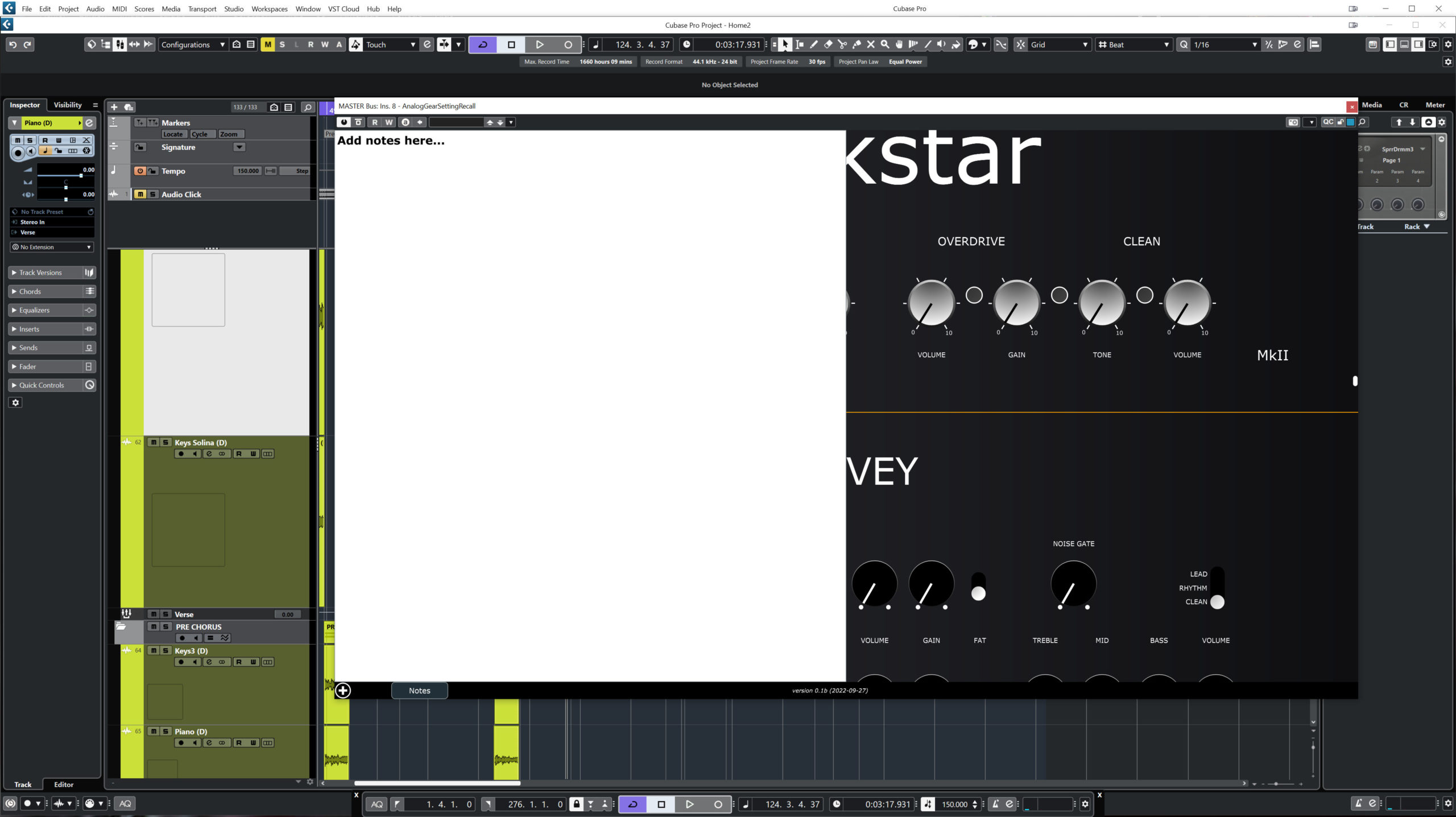The height and width of the screenshot is (817, 1456).
Task: Toggle the Cycle loop button in transport
Action: tap(483, 44)
